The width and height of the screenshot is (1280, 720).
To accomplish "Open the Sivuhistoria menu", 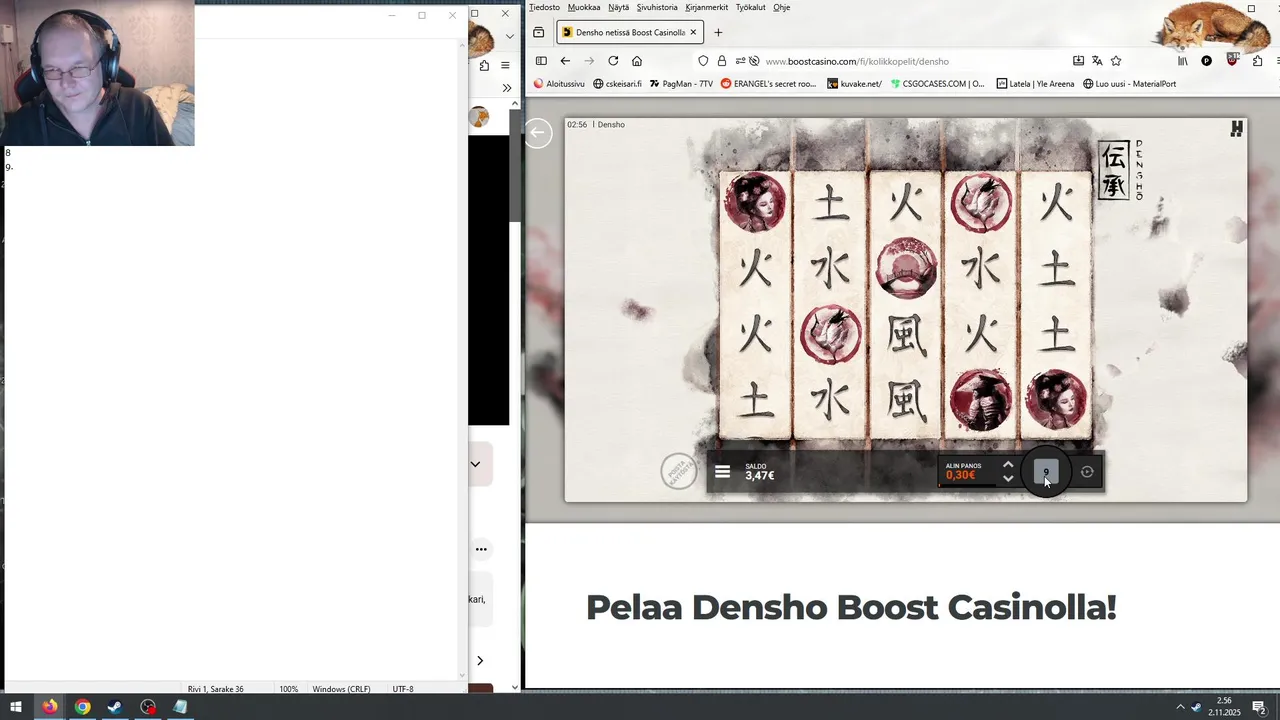I will (657, 7).
